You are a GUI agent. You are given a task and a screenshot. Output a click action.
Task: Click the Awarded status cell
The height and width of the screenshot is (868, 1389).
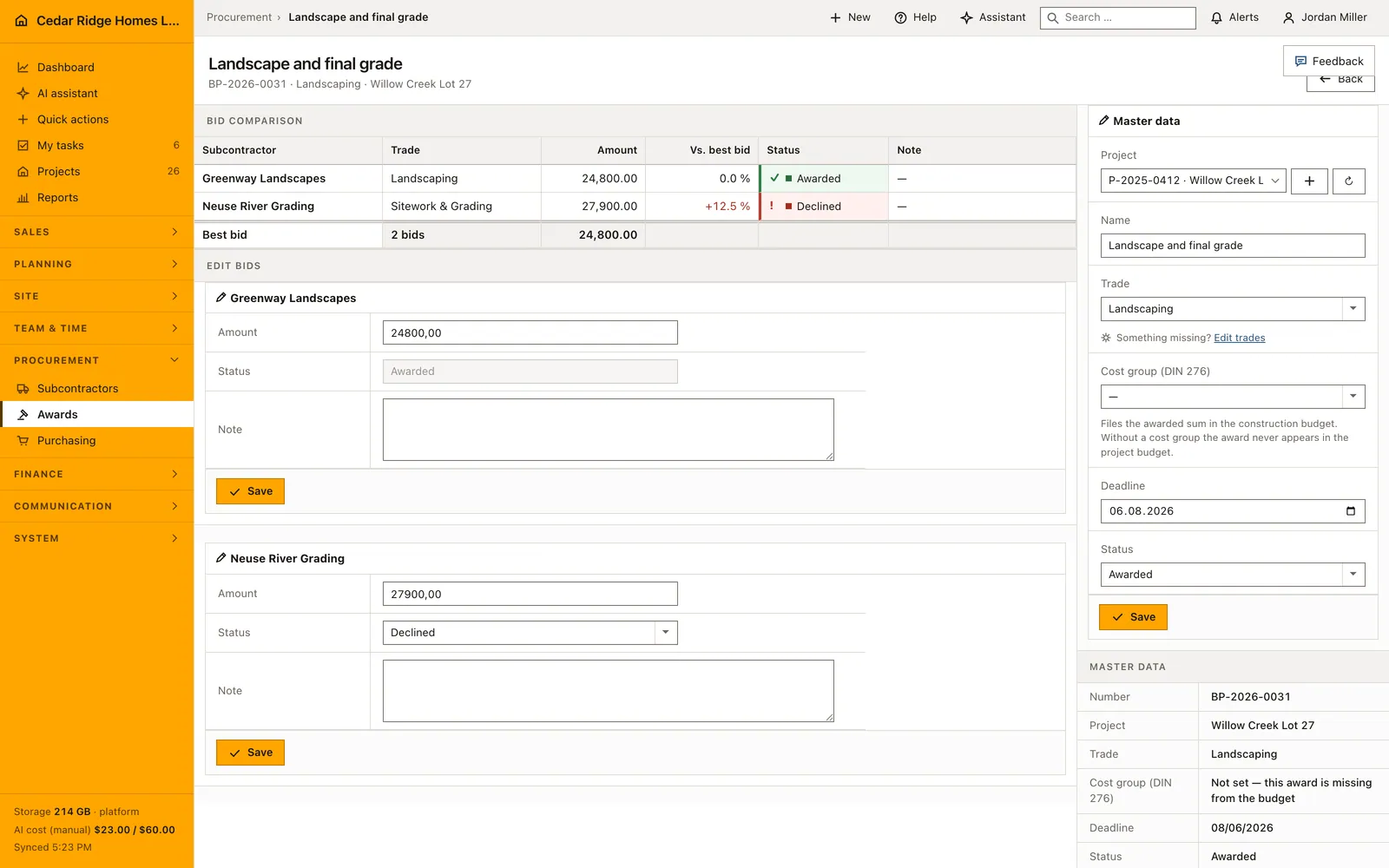tap(823, 179)
